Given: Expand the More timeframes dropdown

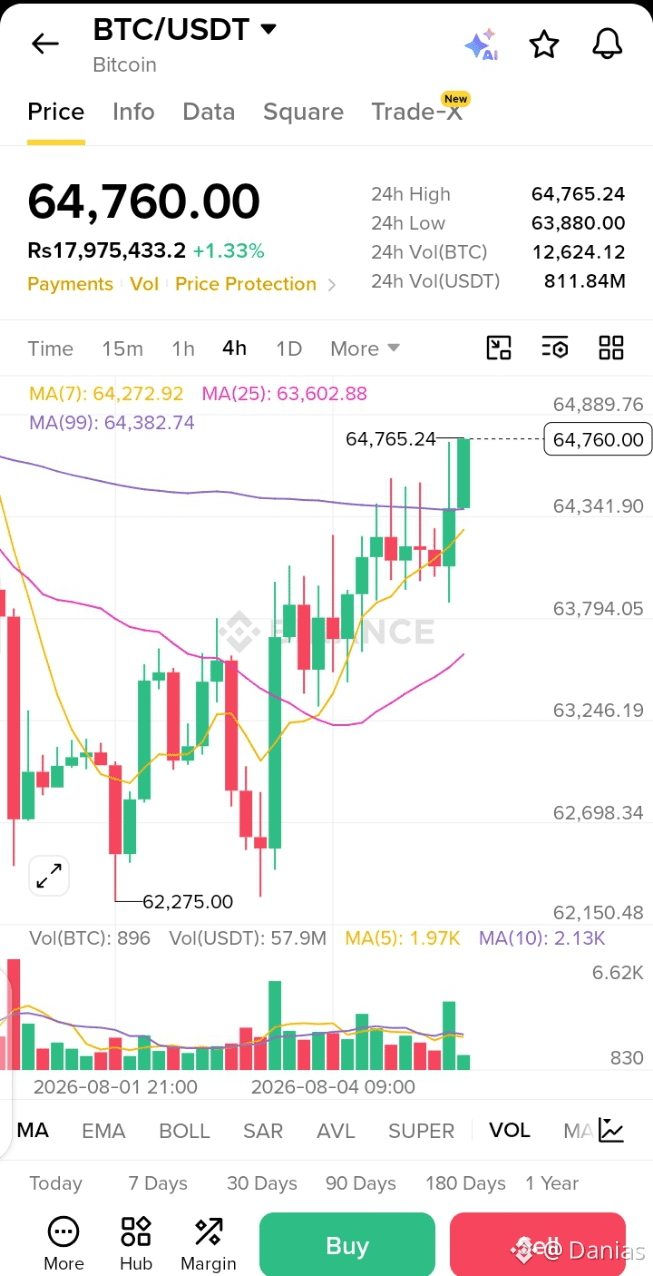Looking at the screenshot, I should point(365,348).
